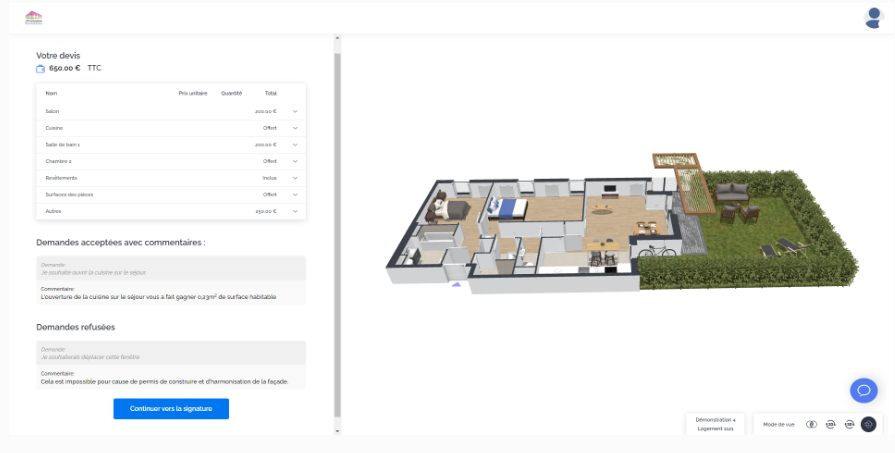The image size is (895, 453).
Task: Click the Total column header
Action: (271, 94)
